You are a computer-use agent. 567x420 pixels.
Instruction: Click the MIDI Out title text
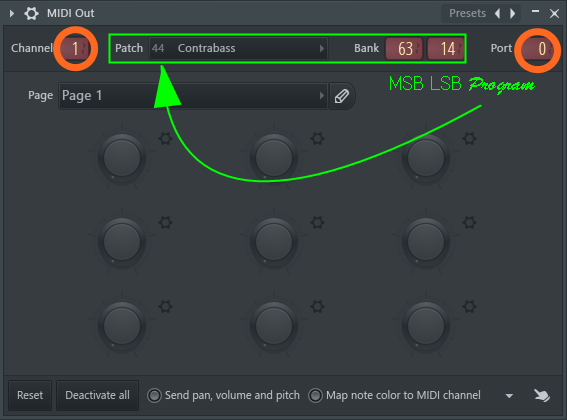71,13
